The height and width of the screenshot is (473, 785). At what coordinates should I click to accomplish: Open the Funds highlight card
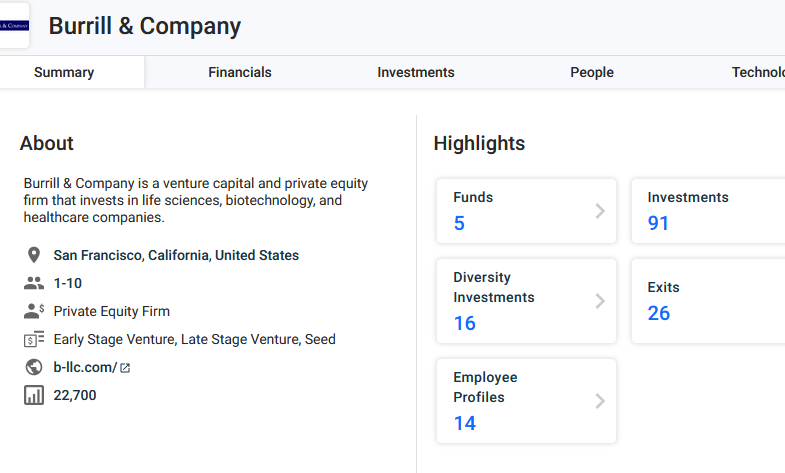pyautogui.click(x=526, y=211)
